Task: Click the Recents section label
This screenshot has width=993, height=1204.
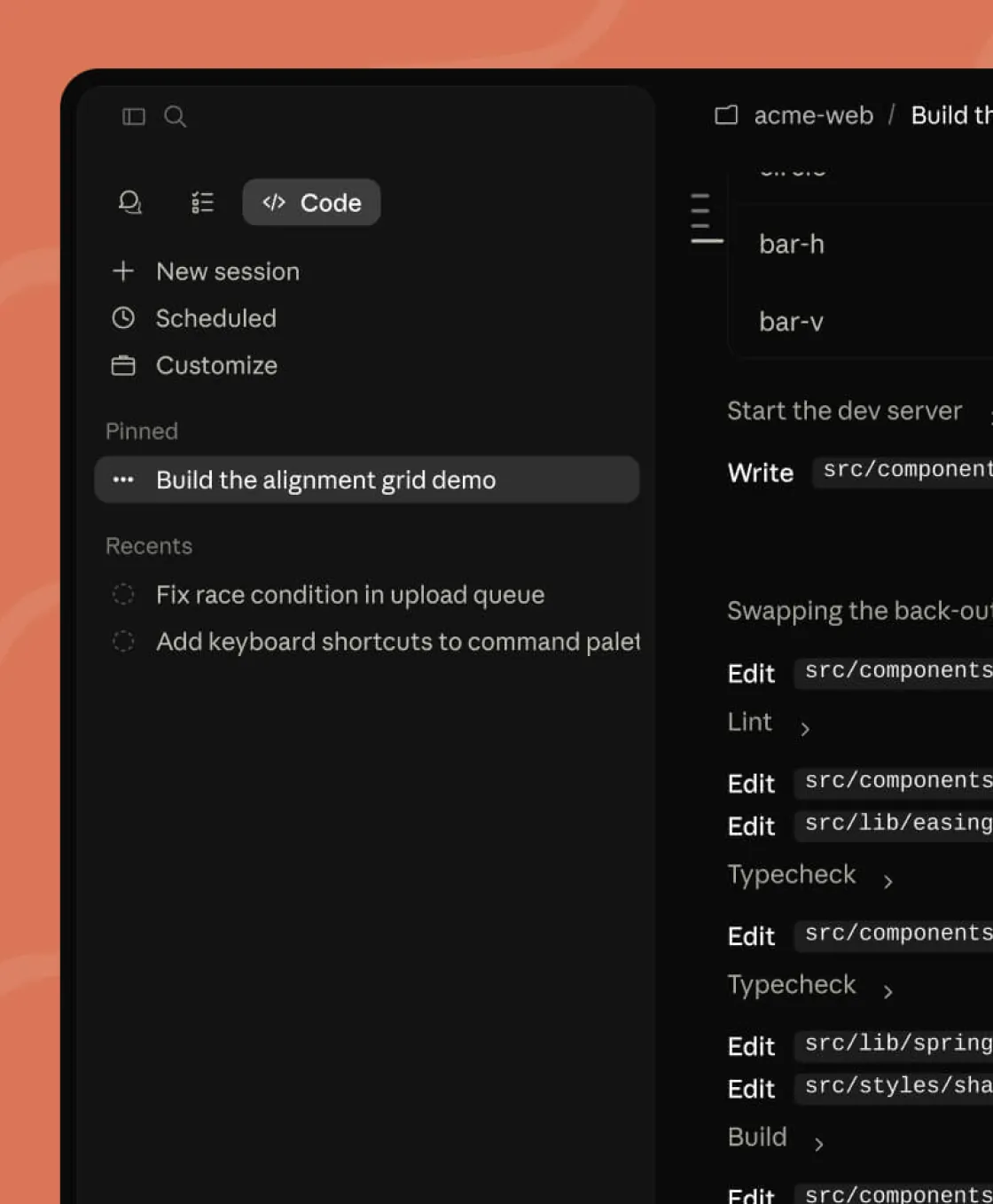Action: point(149,545)
